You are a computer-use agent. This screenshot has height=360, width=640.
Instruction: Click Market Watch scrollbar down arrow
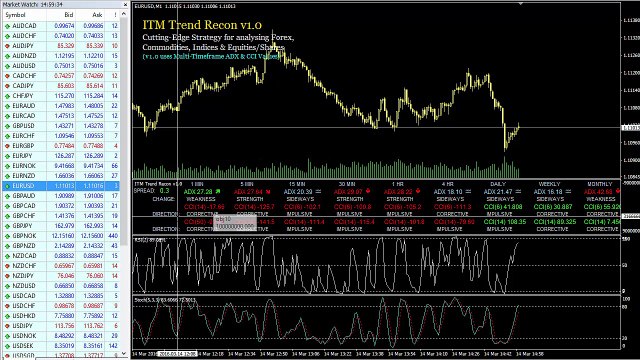[x=124, y=353]
